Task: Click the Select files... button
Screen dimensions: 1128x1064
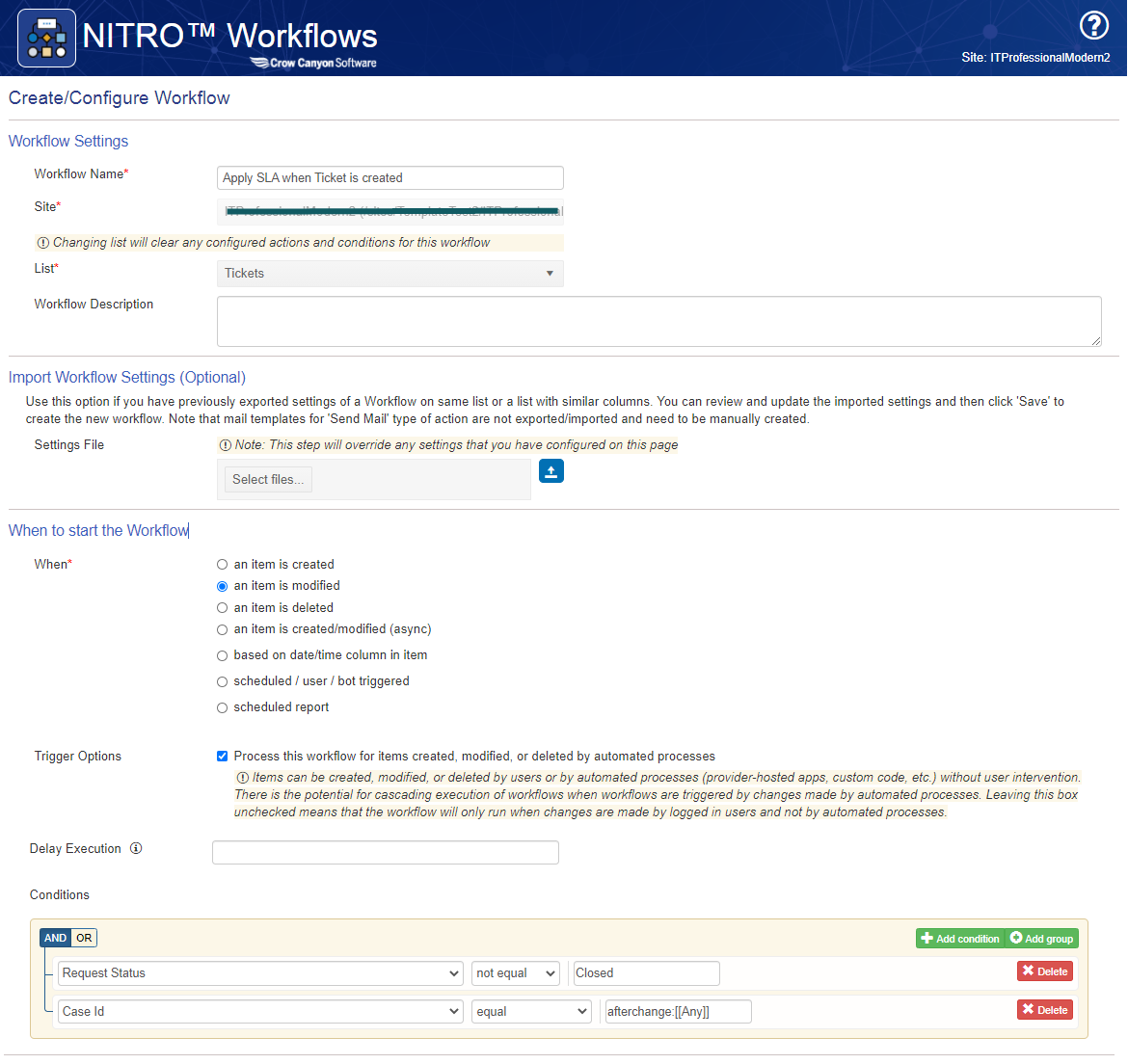Action: point(268,480)
